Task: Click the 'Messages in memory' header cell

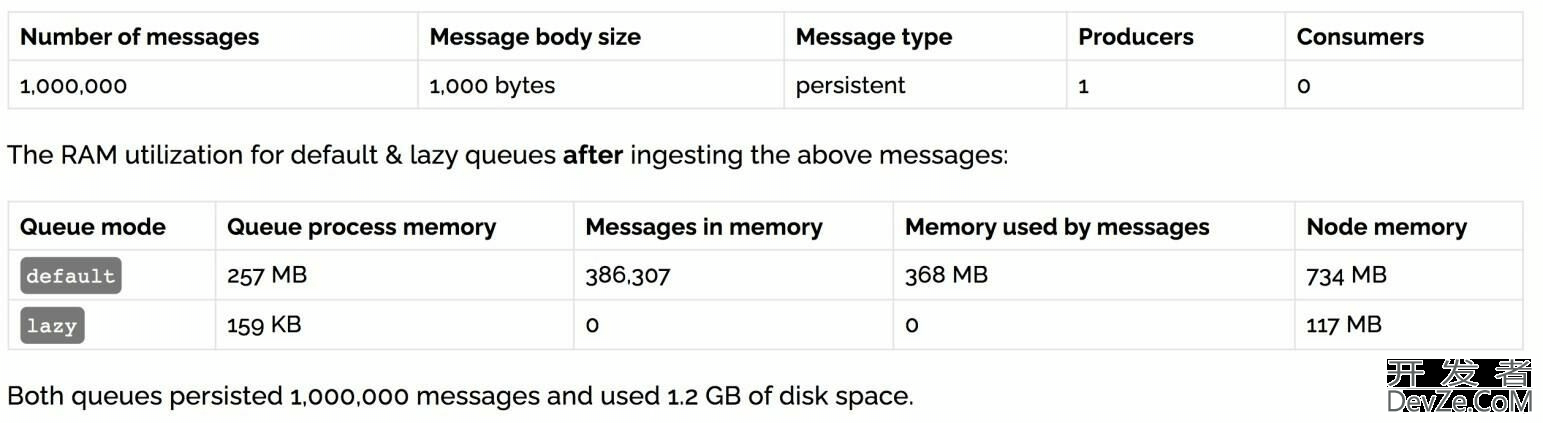Action: pos(704,227)
